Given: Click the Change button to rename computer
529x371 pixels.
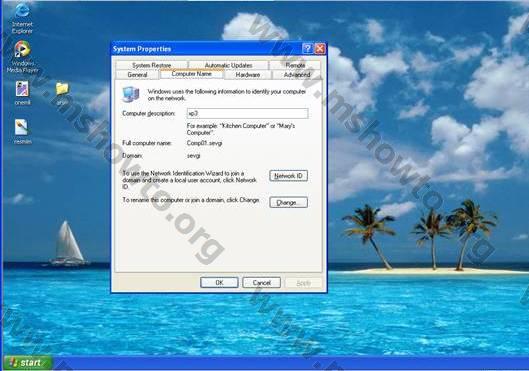Looking at the screenshot, I should [288, 202].
